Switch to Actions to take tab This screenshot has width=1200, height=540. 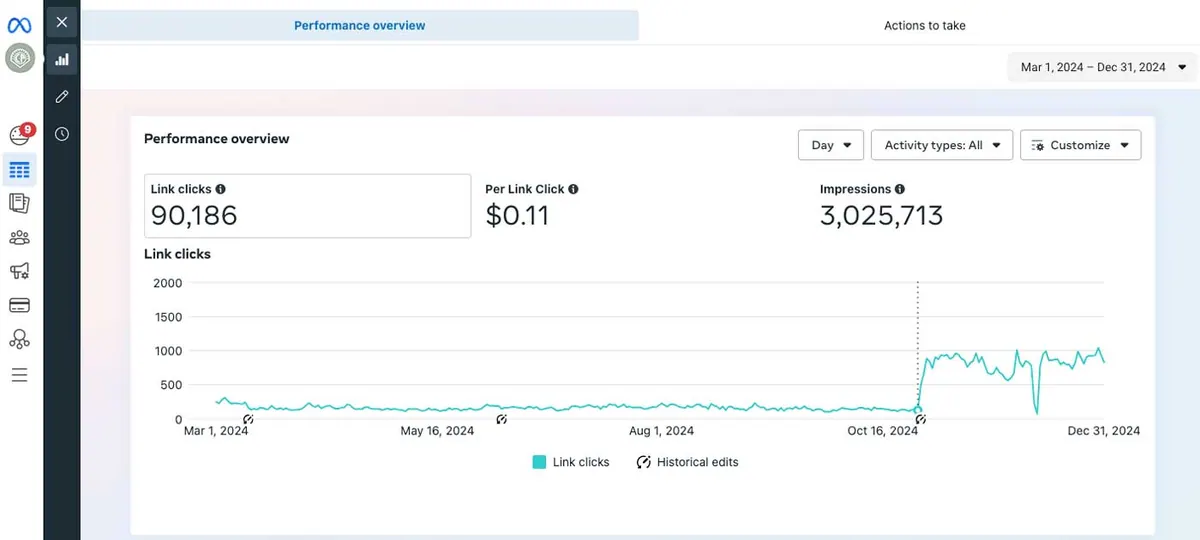[x=924, y=26]
